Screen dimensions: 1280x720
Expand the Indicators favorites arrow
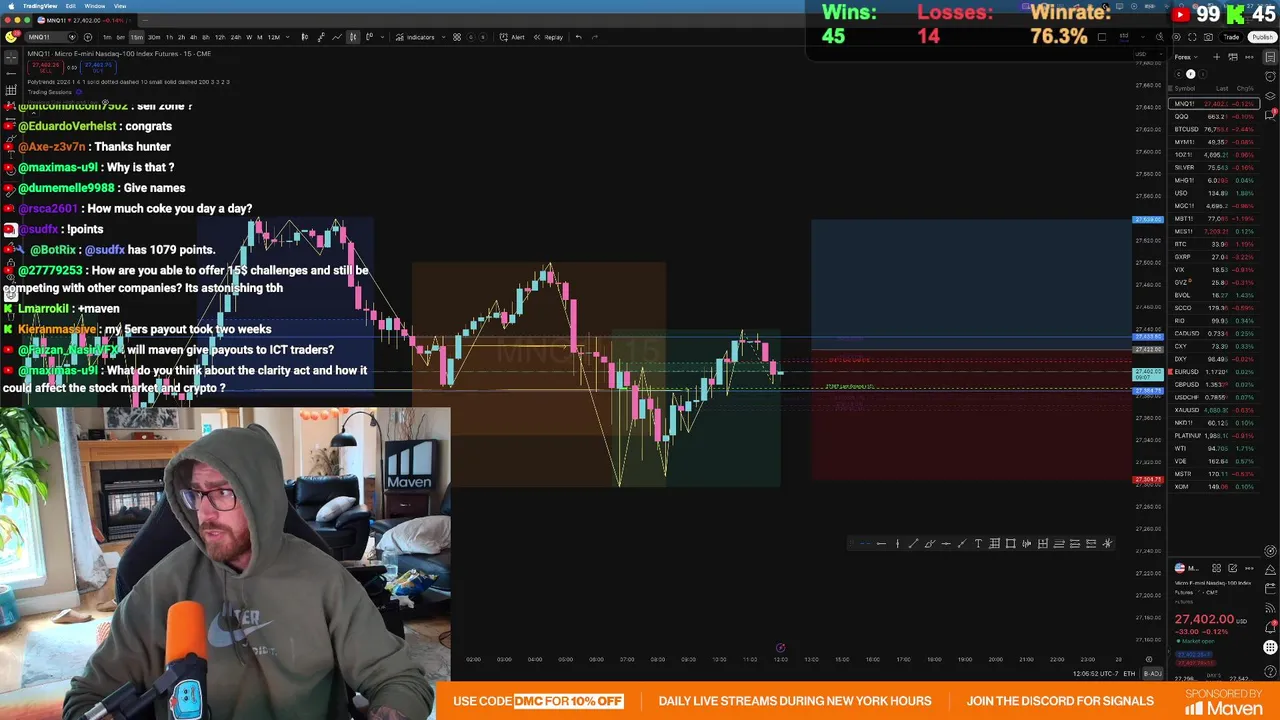(444, 37)
